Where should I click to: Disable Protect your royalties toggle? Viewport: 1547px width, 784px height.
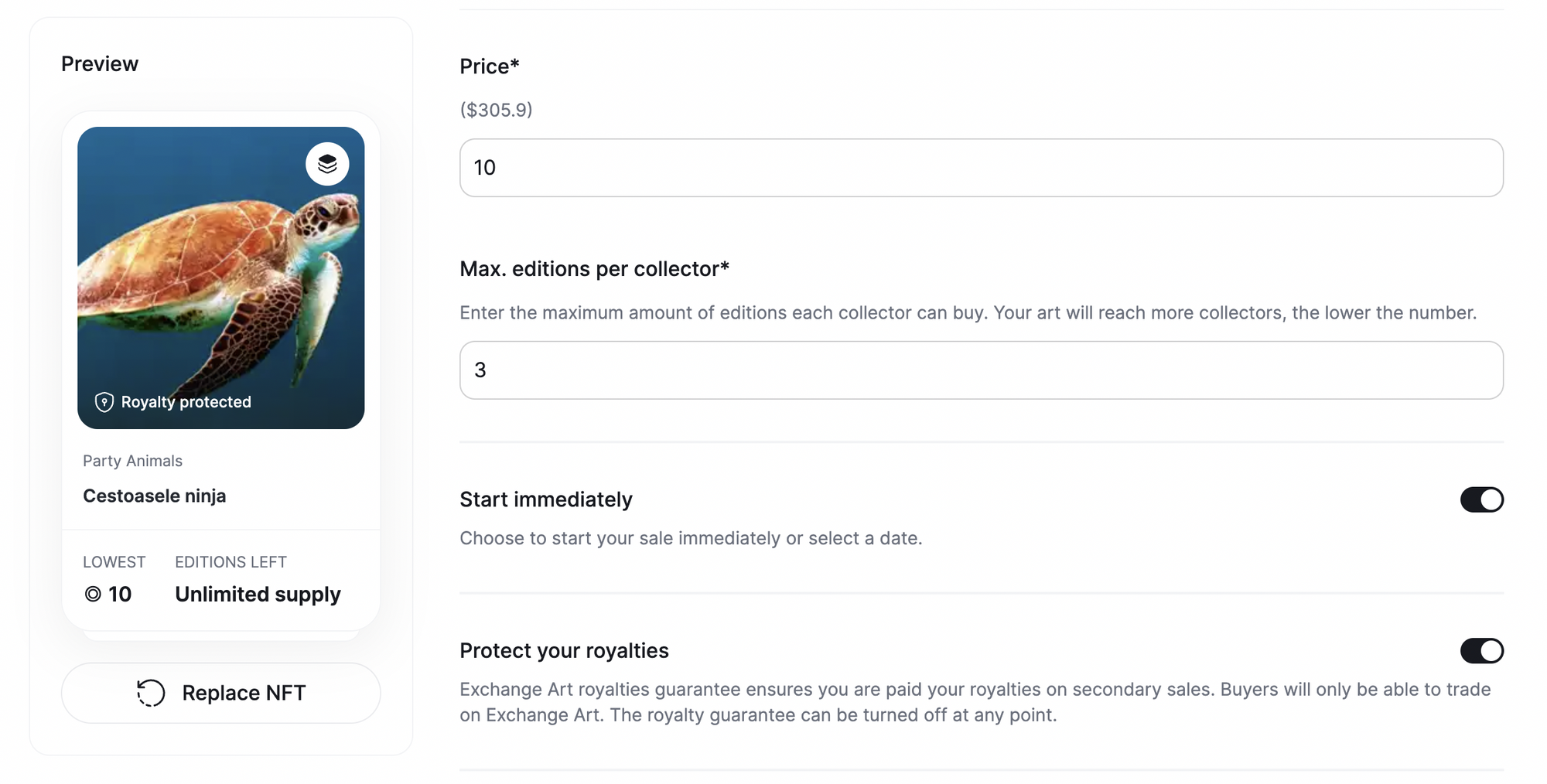(1481, 651)
